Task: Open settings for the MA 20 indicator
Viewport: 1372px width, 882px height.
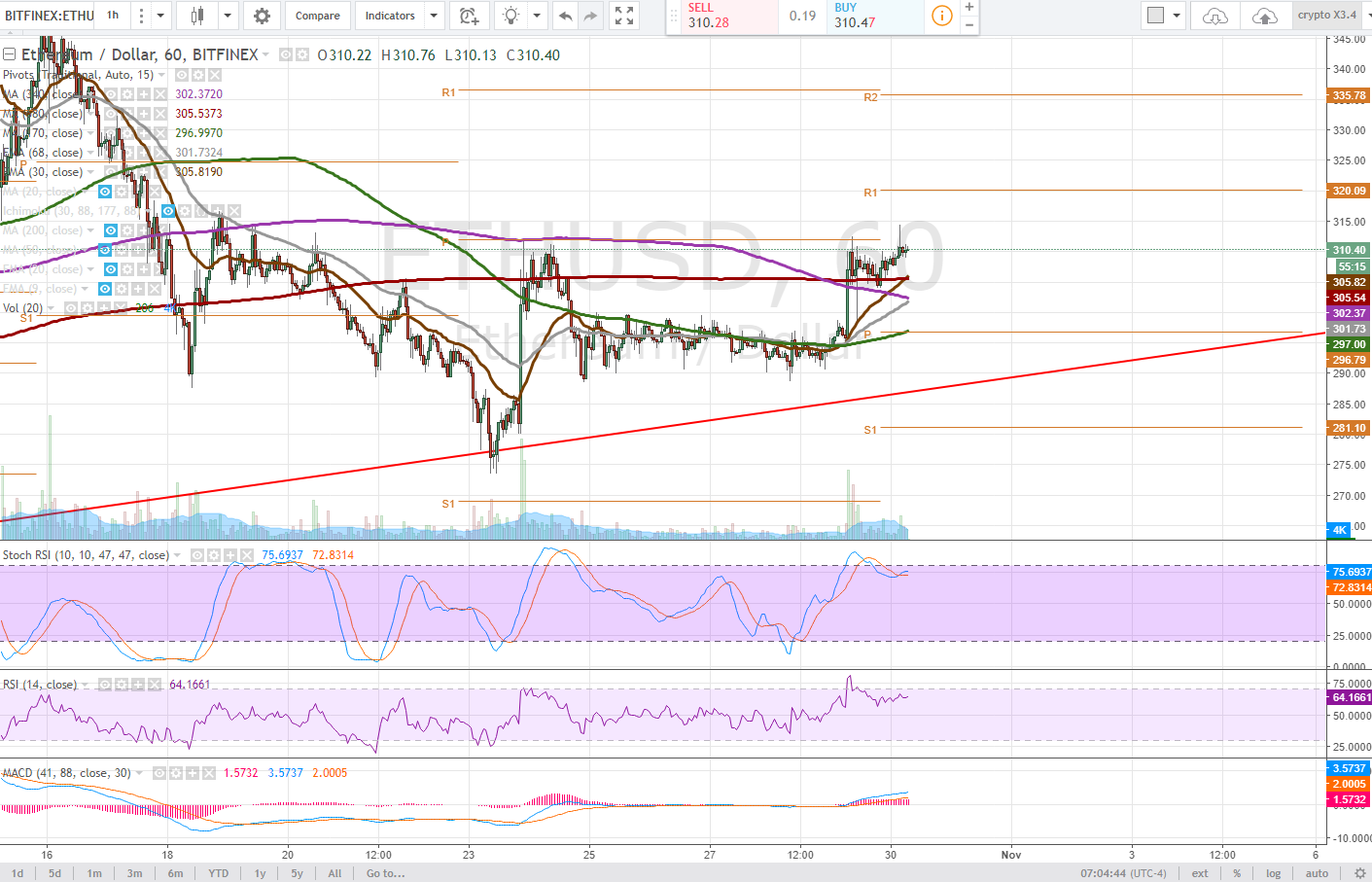Action: 121,192
